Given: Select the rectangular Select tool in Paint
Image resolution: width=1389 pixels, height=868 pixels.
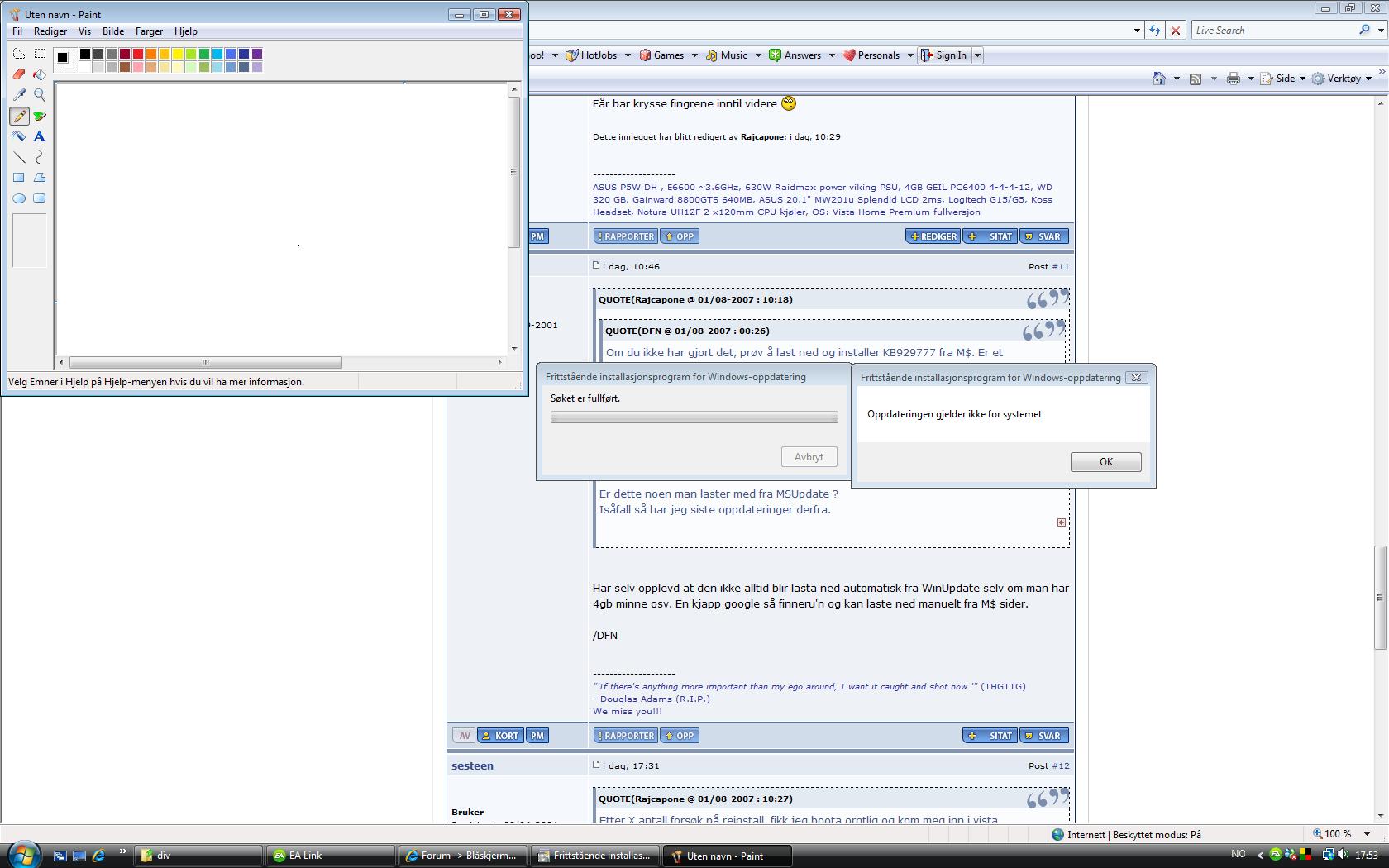Looking at the screenshot, I should pyautogui.click(x=40, y=54).
